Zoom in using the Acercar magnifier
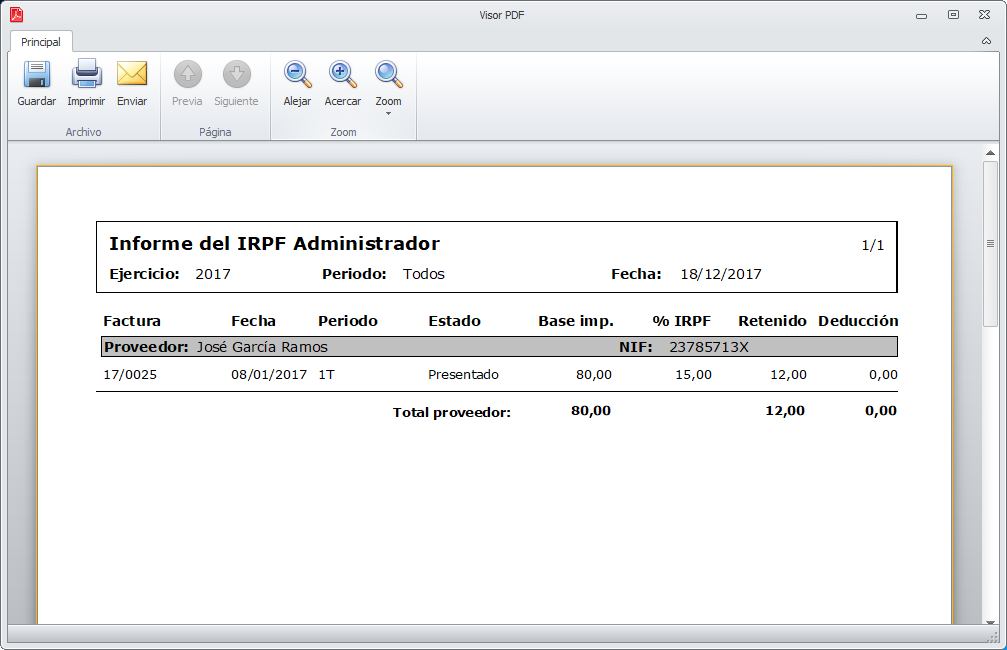1007x650 pixels. pyautogui.click(x=343, y=83)
